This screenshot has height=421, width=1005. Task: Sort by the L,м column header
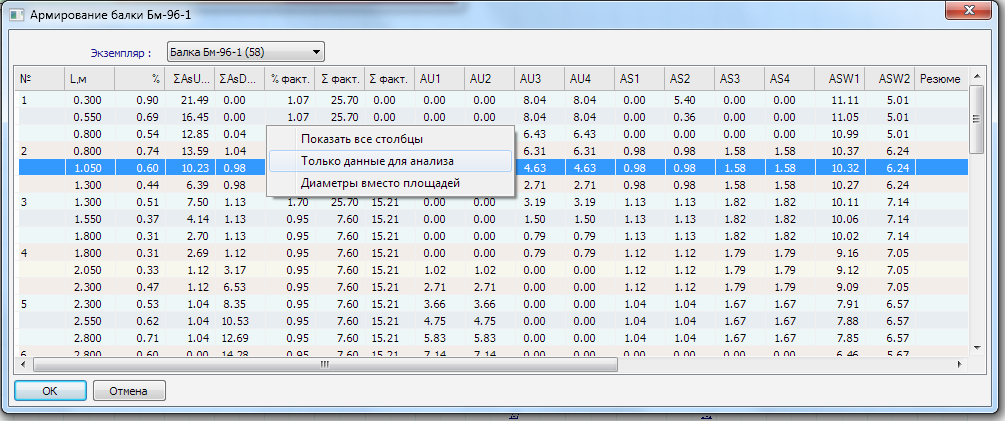[88, 78]
